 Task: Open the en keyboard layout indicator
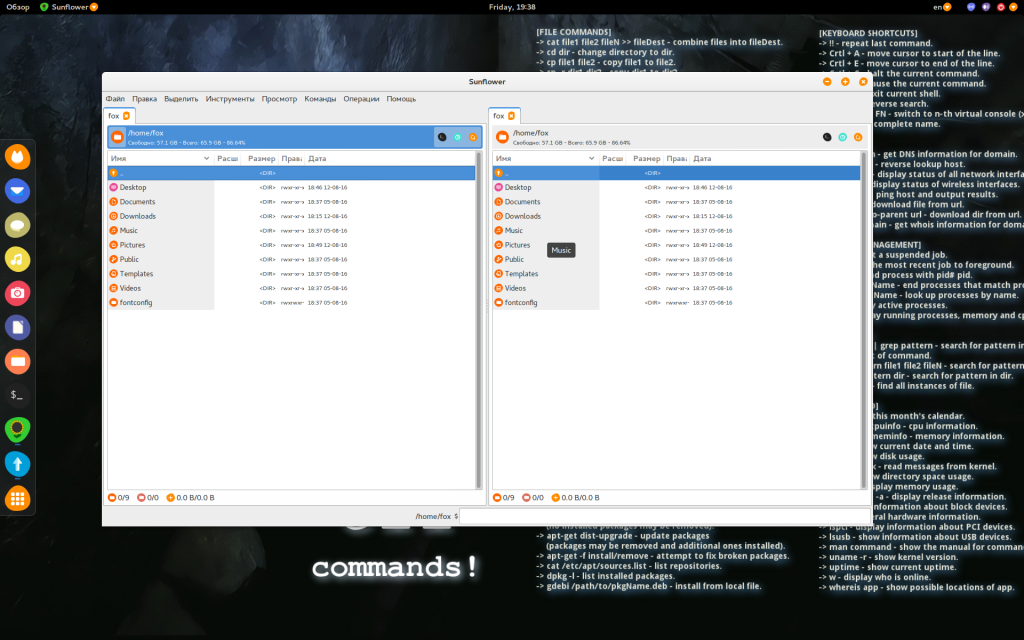coord(942,7)
